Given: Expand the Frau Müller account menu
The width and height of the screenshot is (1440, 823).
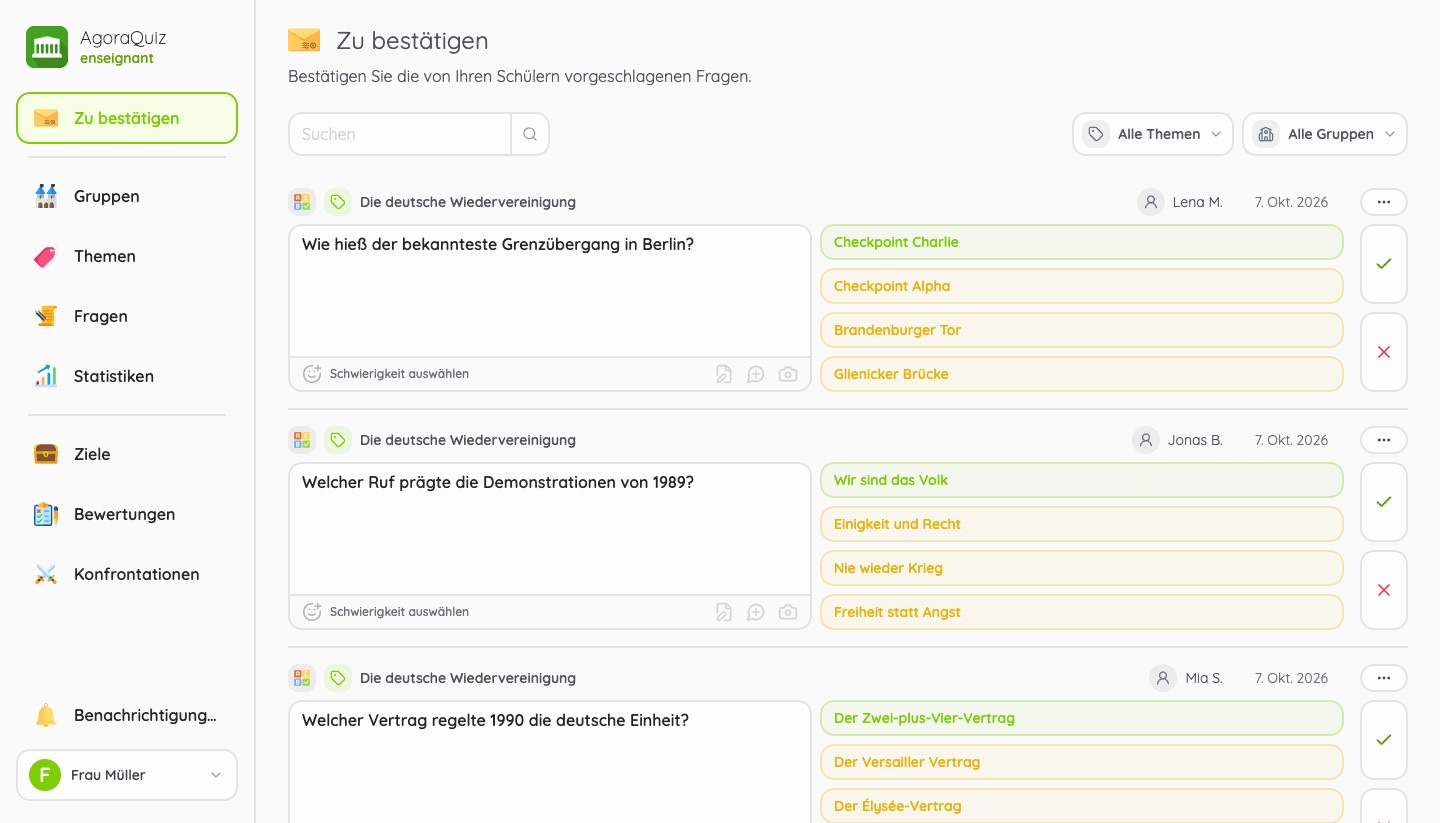Looking at the screenshot, I should click(127, 775).
